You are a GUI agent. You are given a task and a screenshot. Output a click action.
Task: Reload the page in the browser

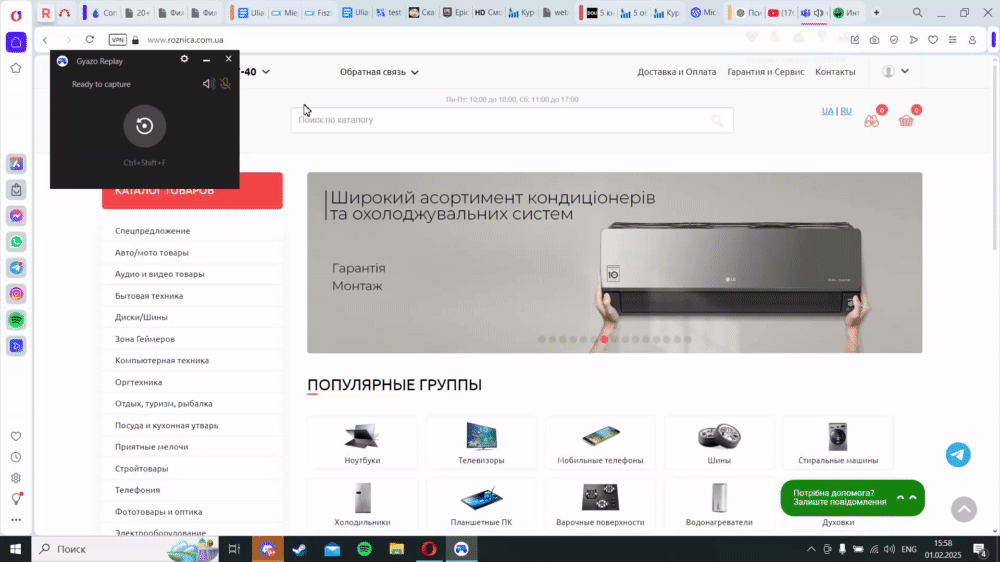90,40
